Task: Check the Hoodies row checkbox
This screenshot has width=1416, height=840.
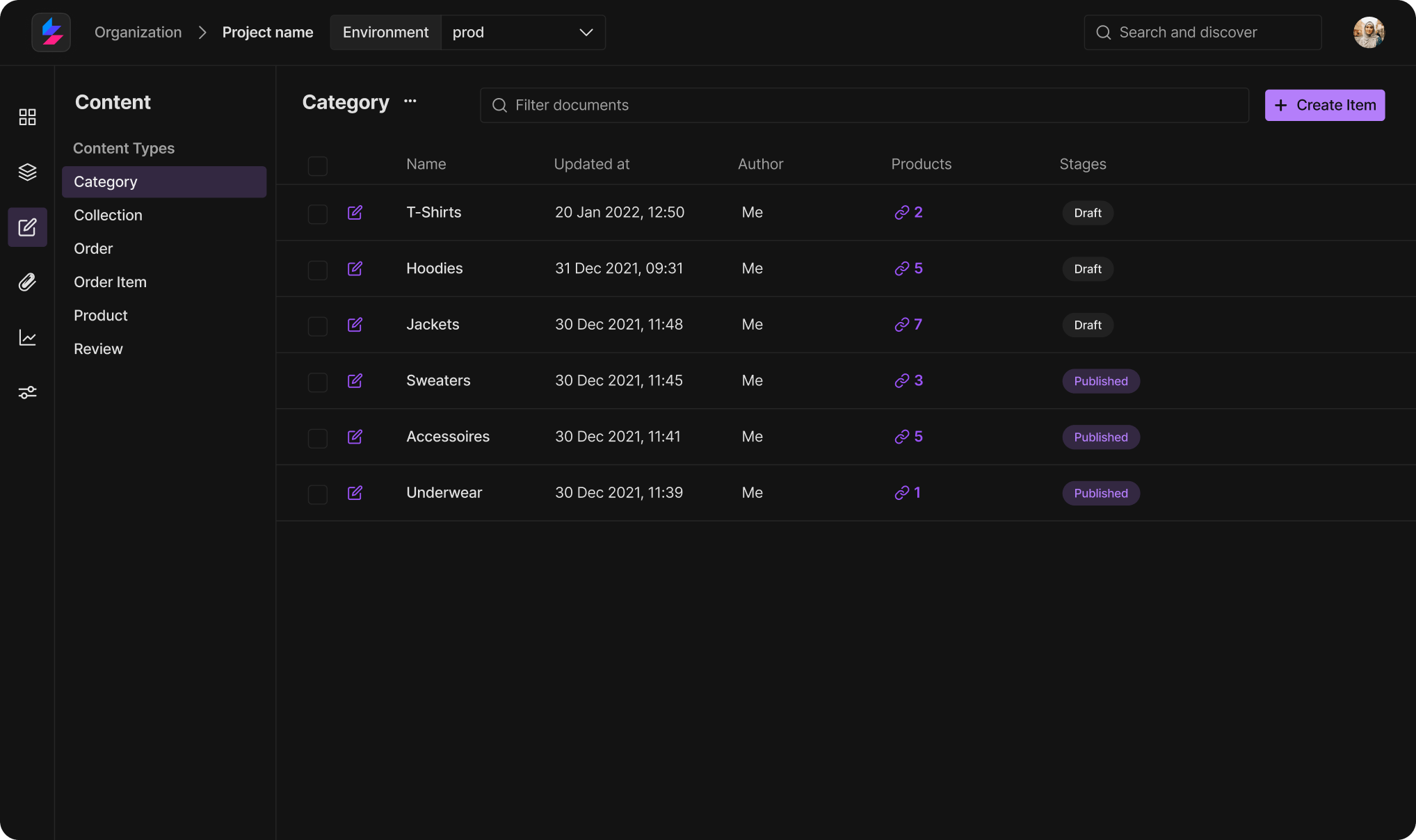Action: 318,270
